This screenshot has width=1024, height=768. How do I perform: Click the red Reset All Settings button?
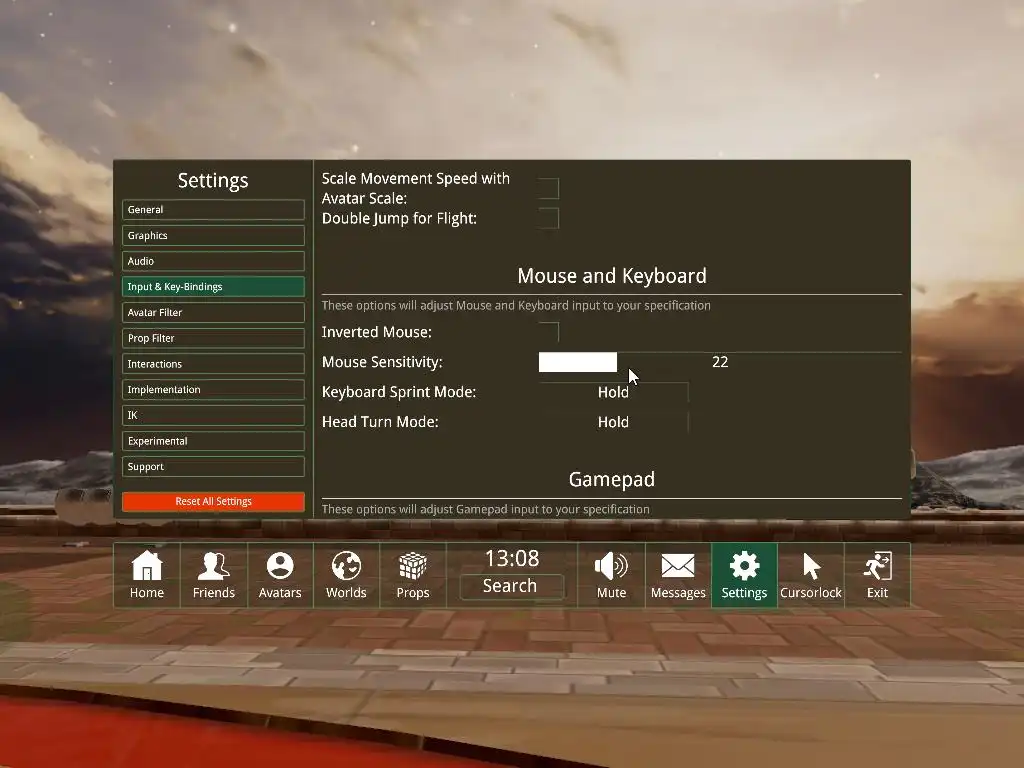pos(213,502)
